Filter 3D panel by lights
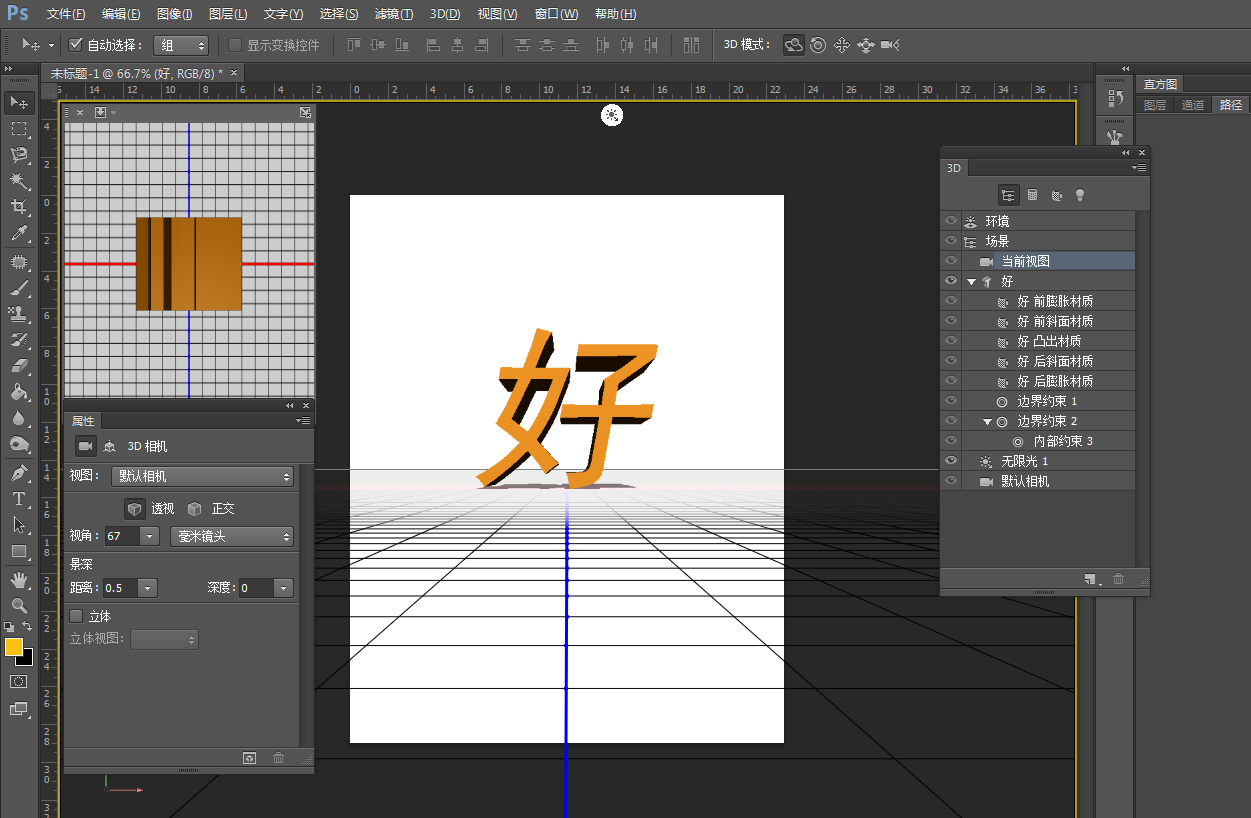Viewport: 1251px width, 818px height. tap(1080, 195)
